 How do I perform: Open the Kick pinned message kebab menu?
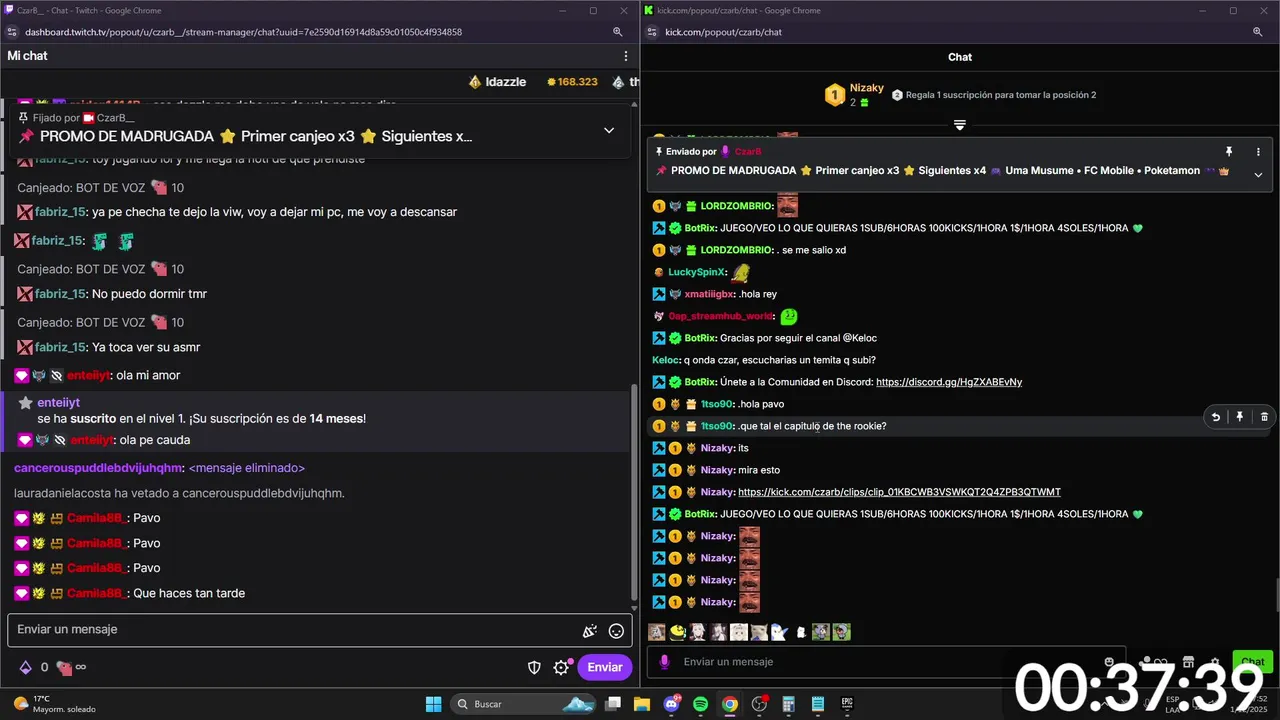(x=1258, y=152)
